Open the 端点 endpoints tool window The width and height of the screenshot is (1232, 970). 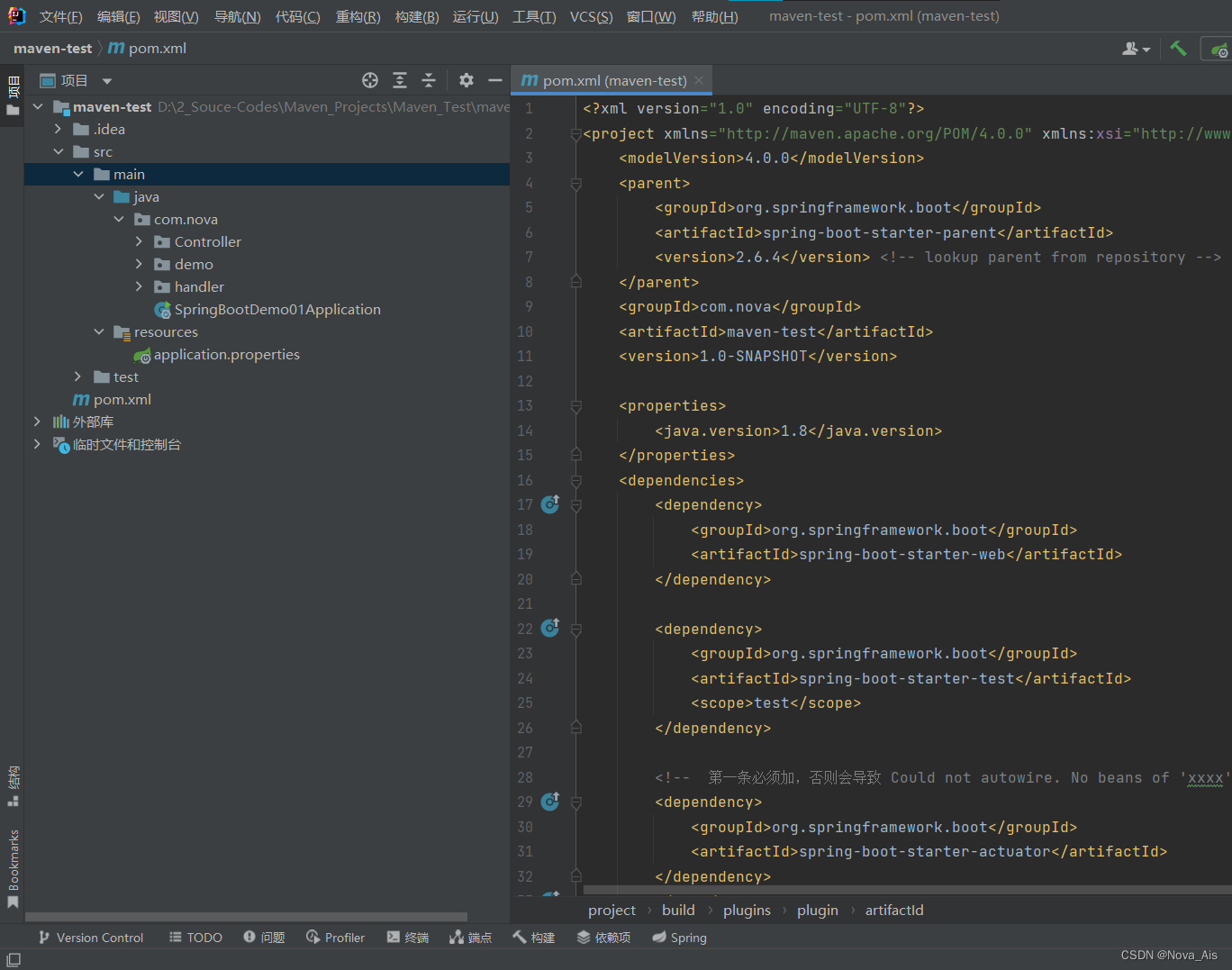coord(470,938)
